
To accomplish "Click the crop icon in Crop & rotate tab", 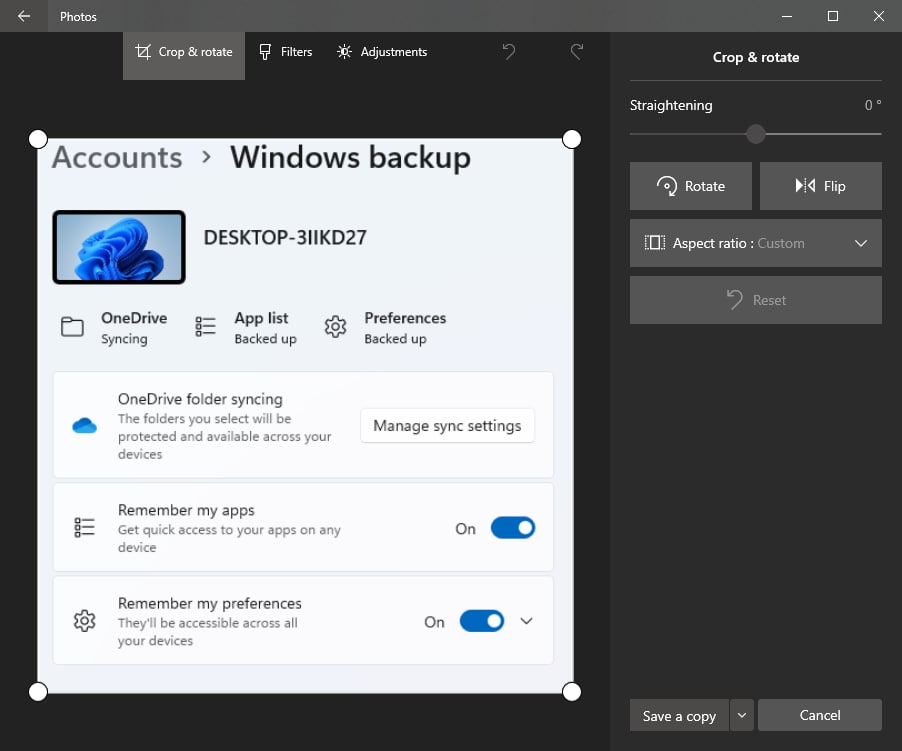I will 143,52.
